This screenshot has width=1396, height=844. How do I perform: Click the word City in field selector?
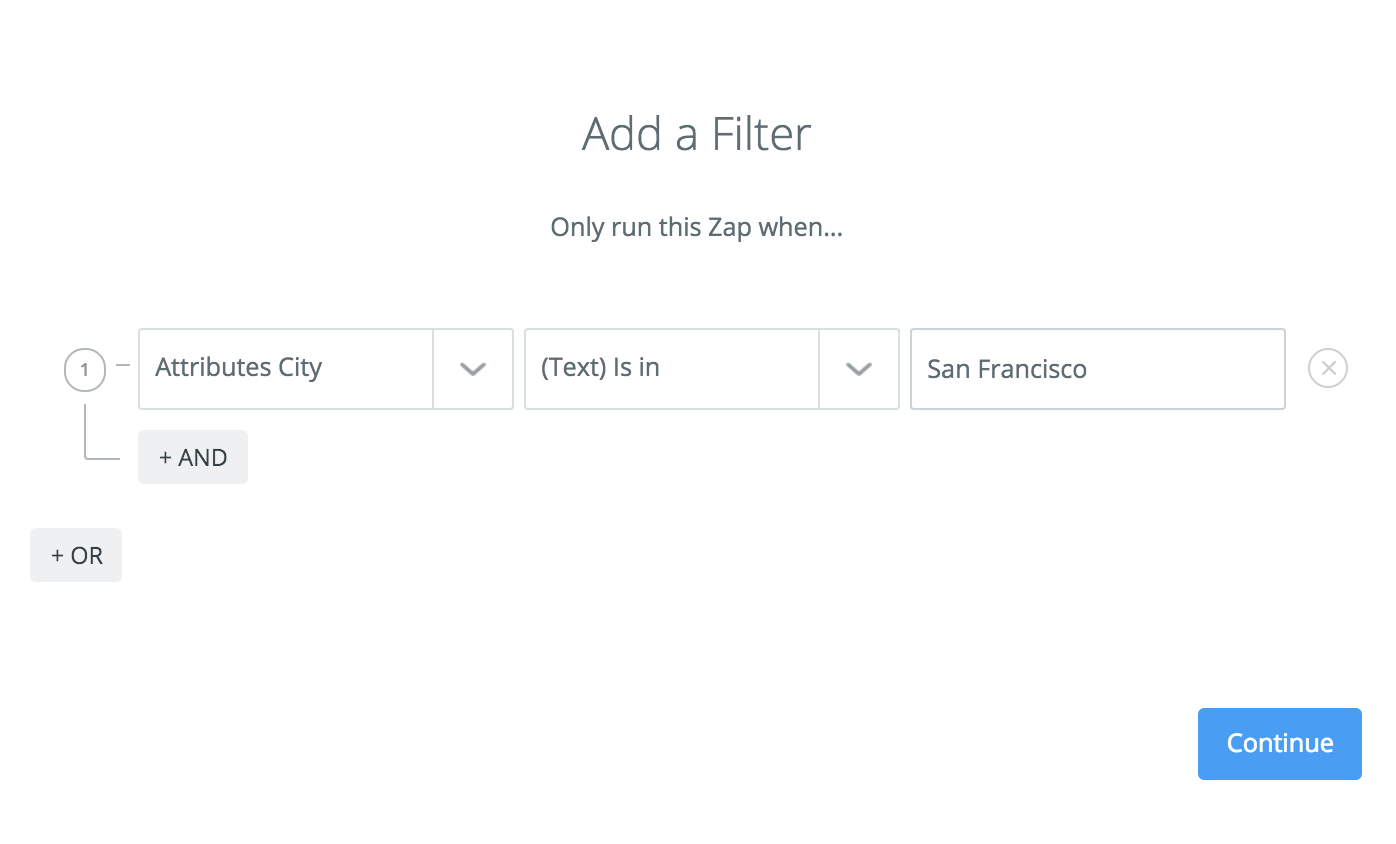click(x=300, y=368)
